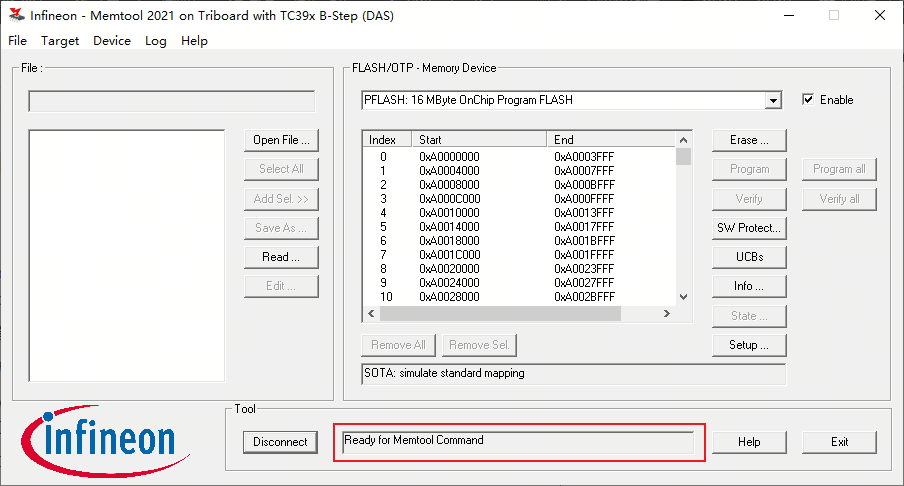
Task: Click the Disconnect button
Action: (x=280, y=442)
